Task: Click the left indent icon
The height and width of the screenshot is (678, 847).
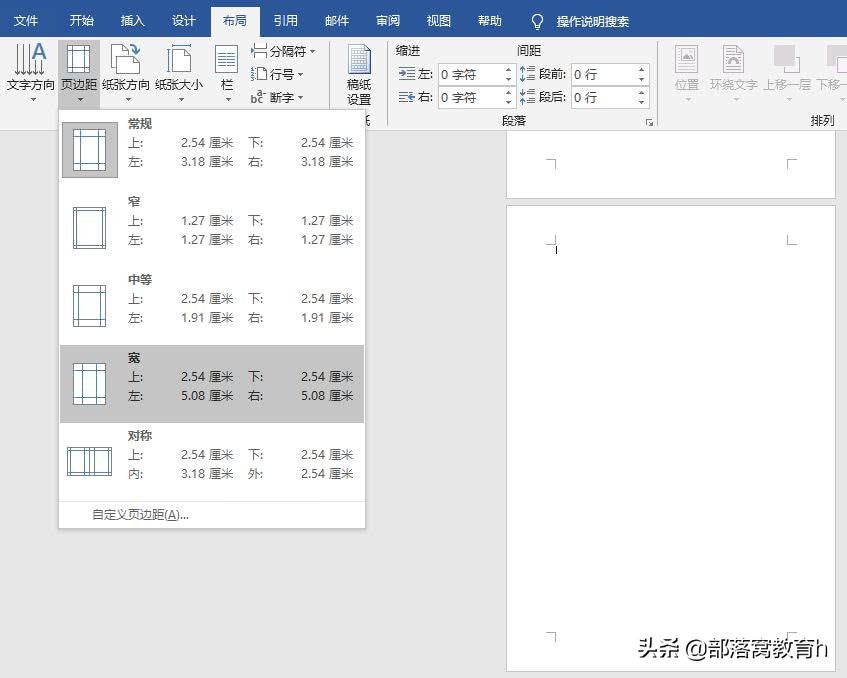Action: 407,73
